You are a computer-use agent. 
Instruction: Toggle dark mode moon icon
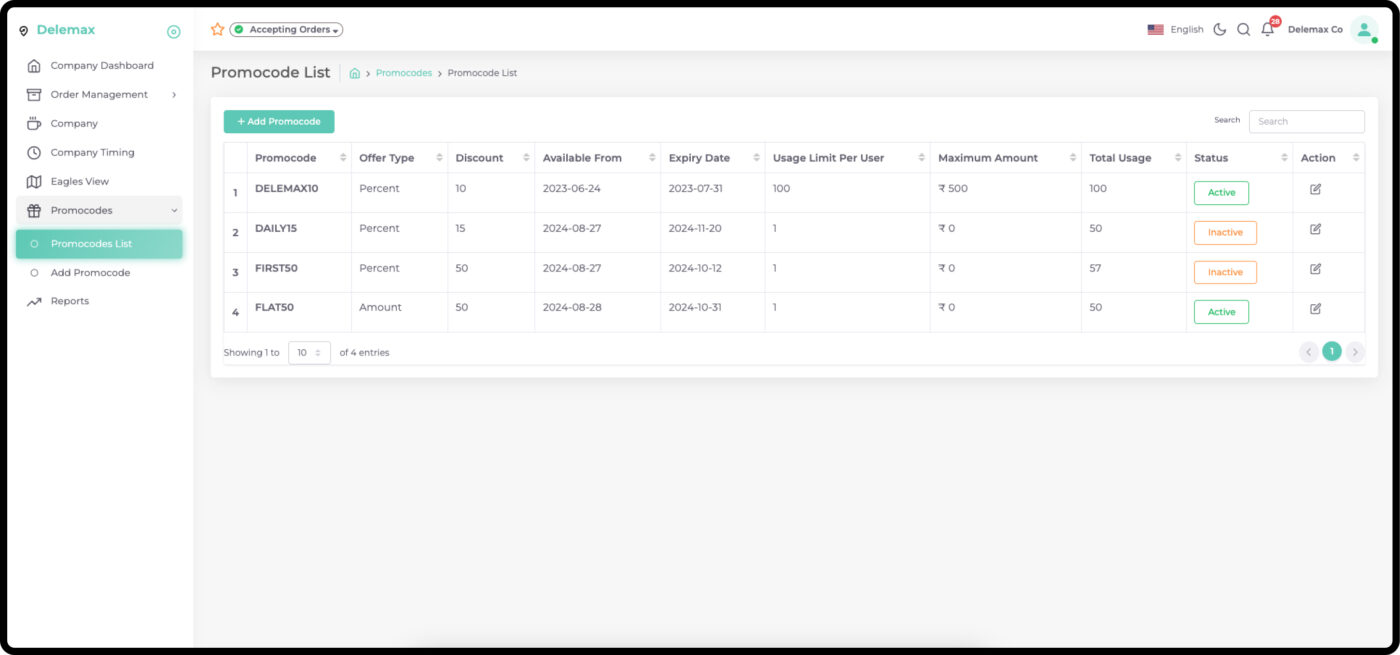coord(1220,30)
